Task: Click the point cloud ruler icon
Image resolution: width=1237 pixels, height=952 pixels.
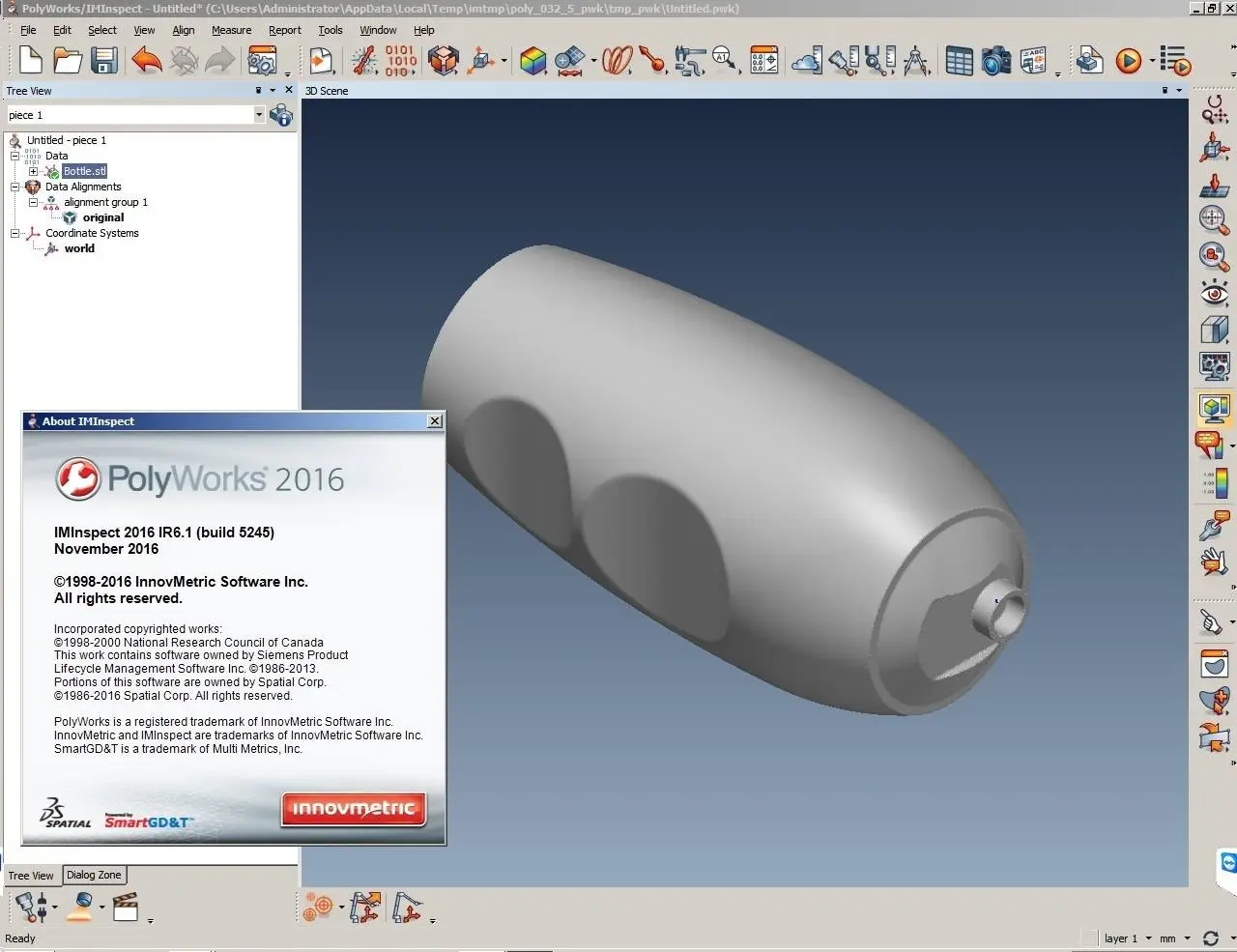Action: tap(807, 61)
